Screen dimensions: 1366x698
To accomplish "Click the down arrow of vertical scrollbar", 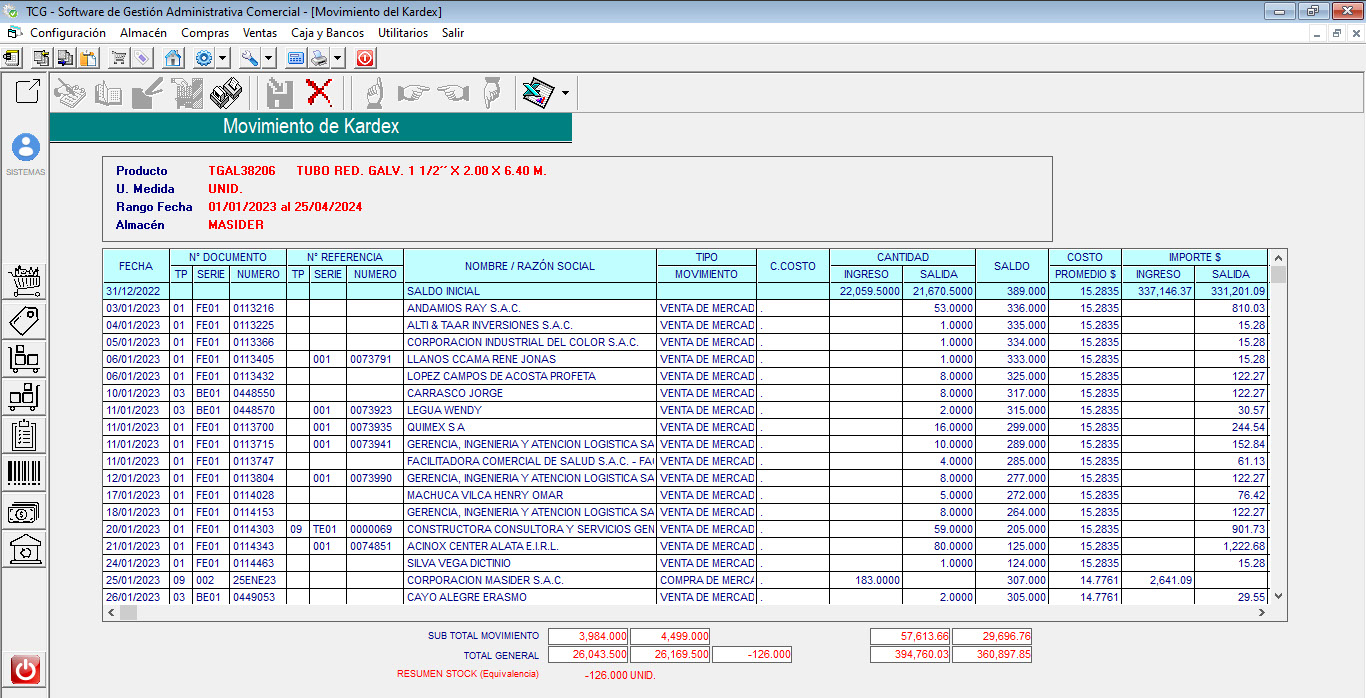I will [1278, 596].
